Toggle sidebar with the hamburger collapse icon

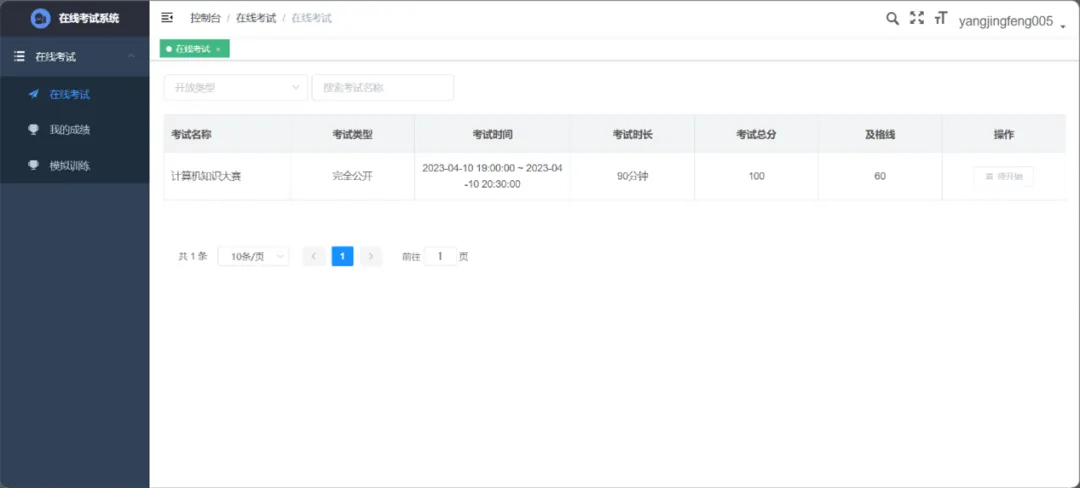coord(167,18)
